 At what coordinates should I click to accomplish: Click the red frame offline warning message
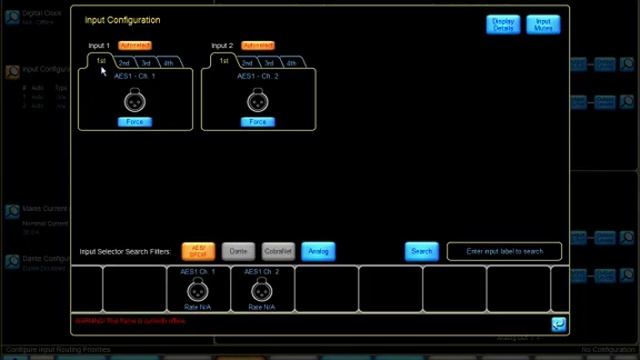[130, 321]
